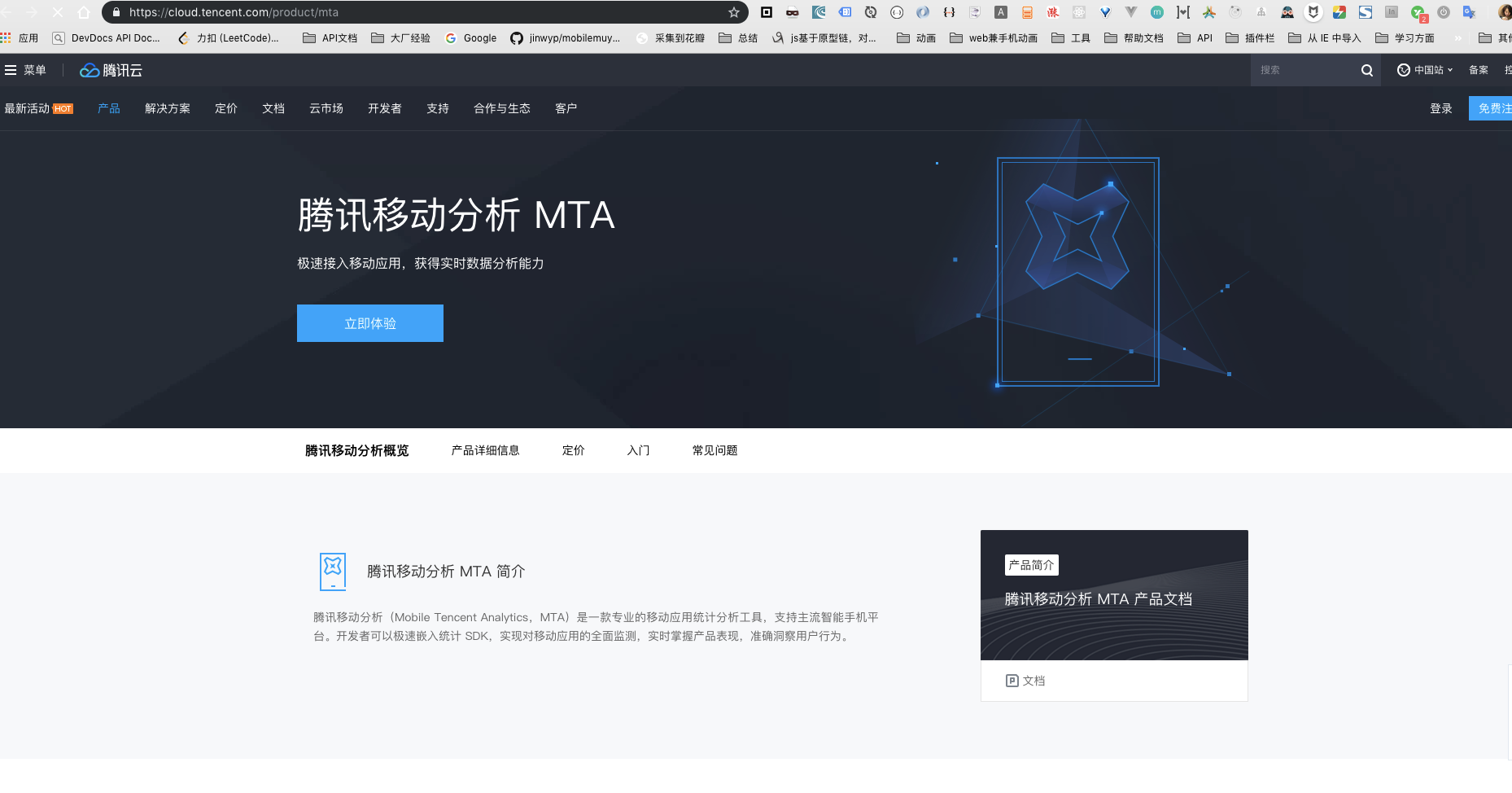
Task: Open the React DevTools extension icon
Action: pos(1079,12)
